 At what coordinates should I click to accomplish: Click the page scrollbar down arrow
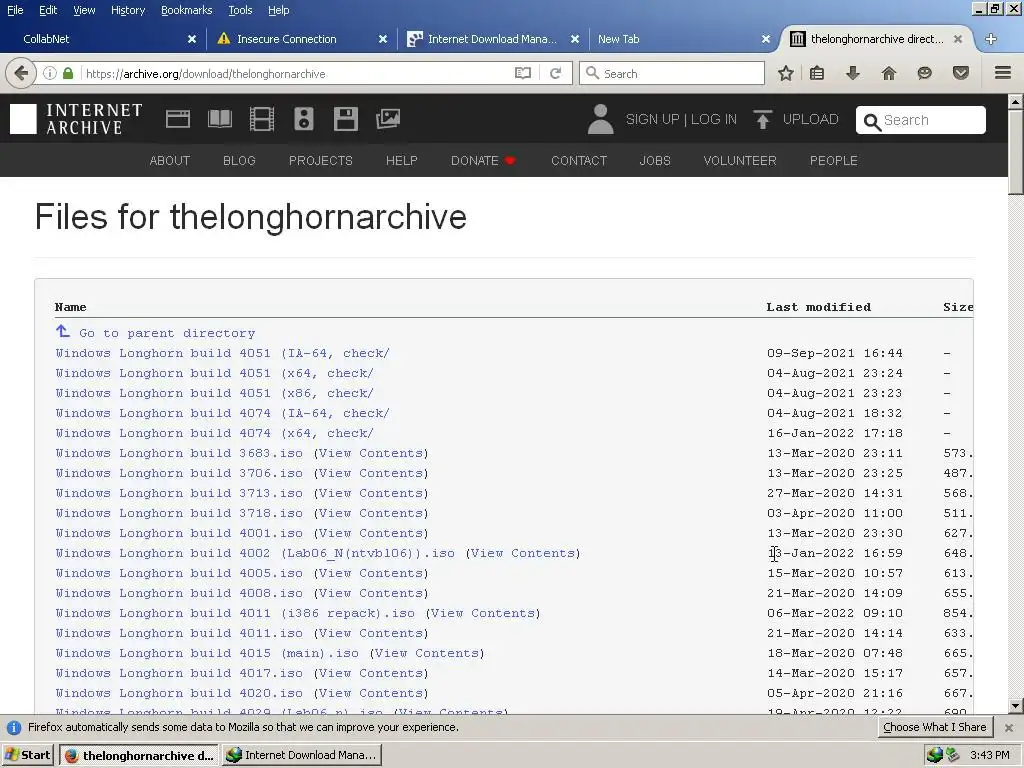pos(1016,706)
